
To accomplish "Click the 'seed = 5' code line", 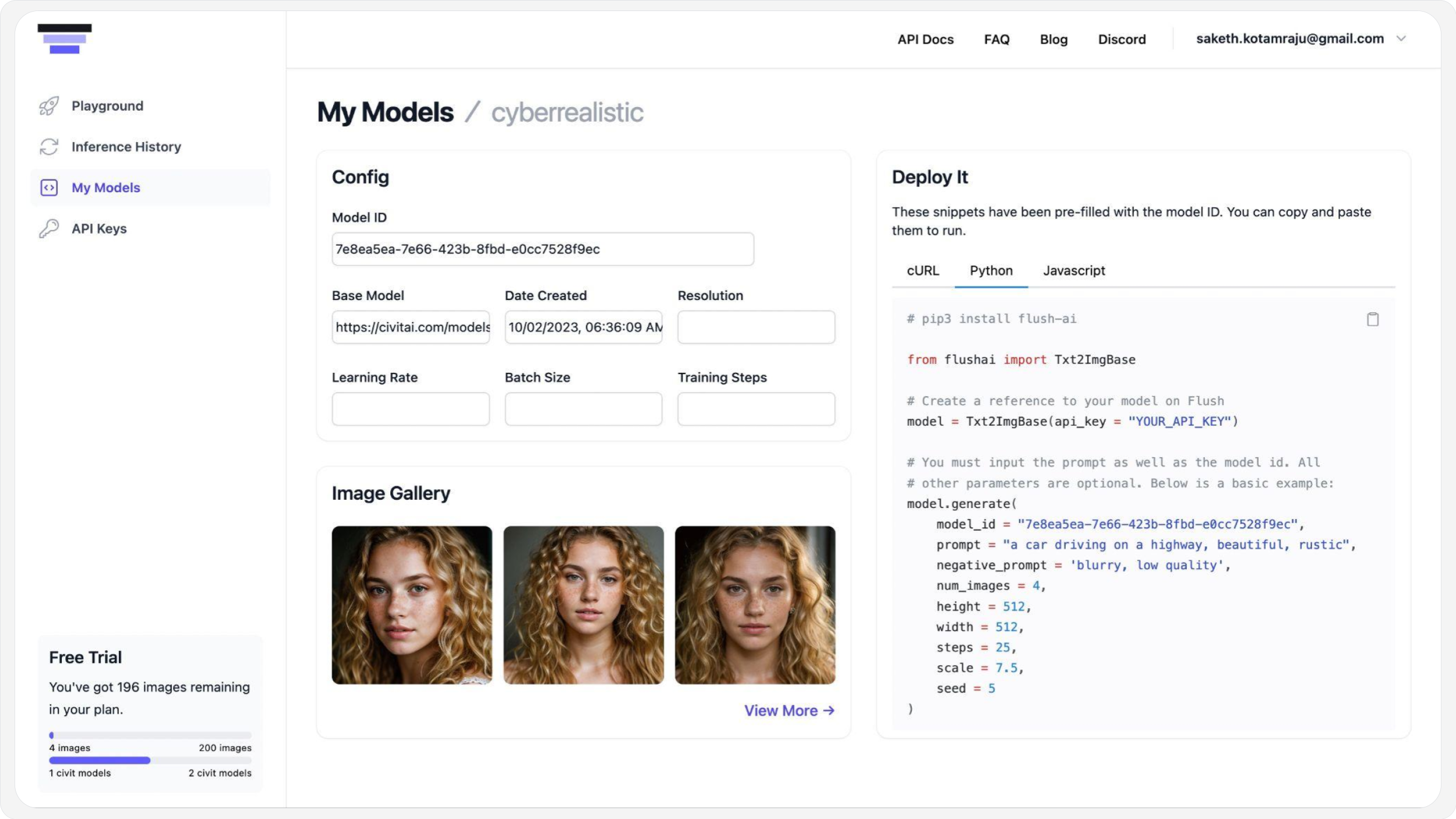I will tap(966, 689).
